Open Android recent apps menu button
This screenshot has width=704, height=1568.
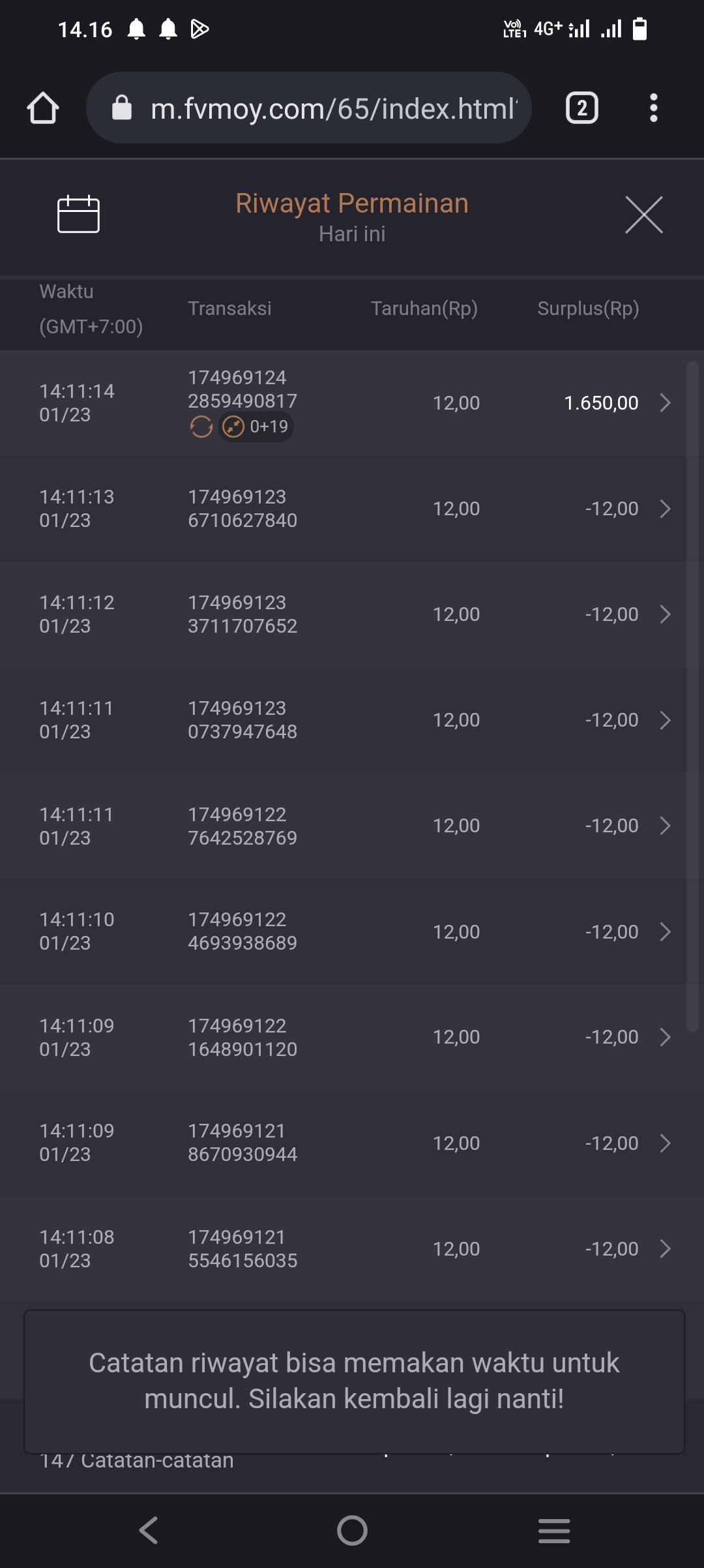click(x=554, y=1530)
